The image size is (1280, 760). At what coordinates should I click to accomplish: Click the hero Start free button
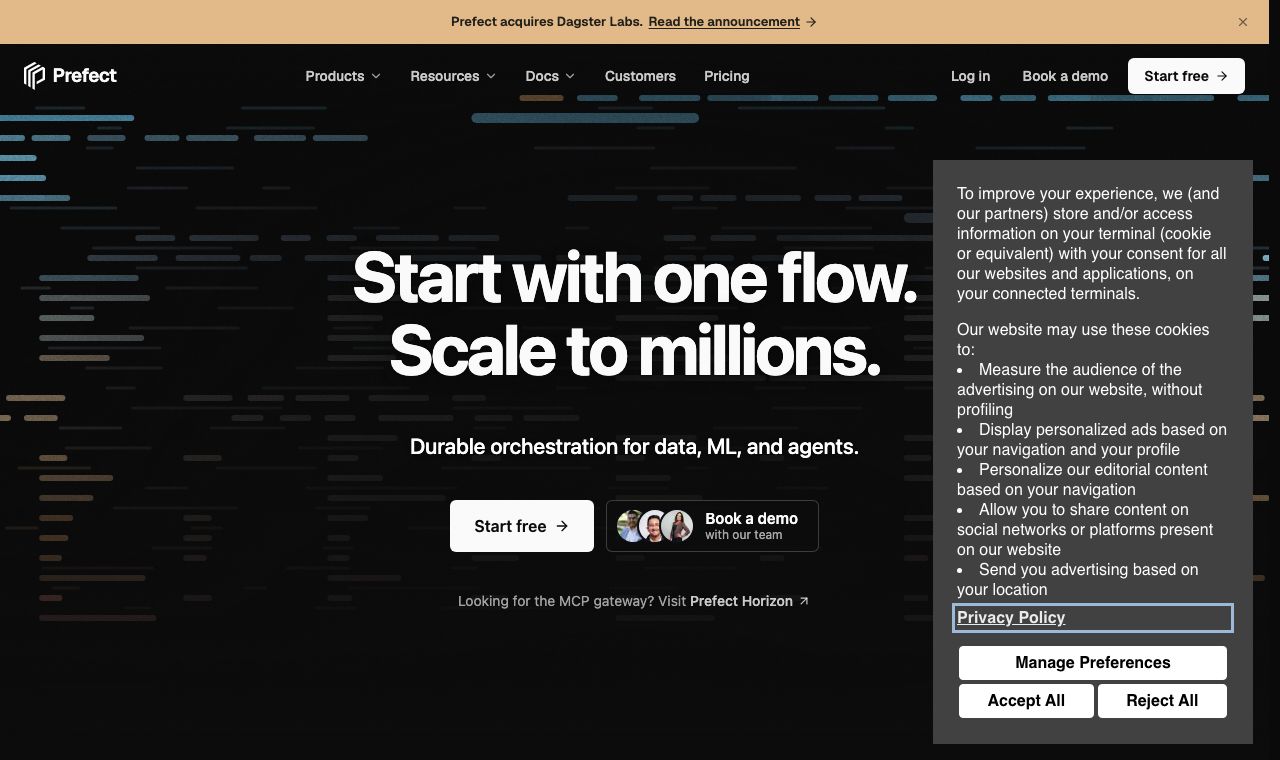point(522,526)
